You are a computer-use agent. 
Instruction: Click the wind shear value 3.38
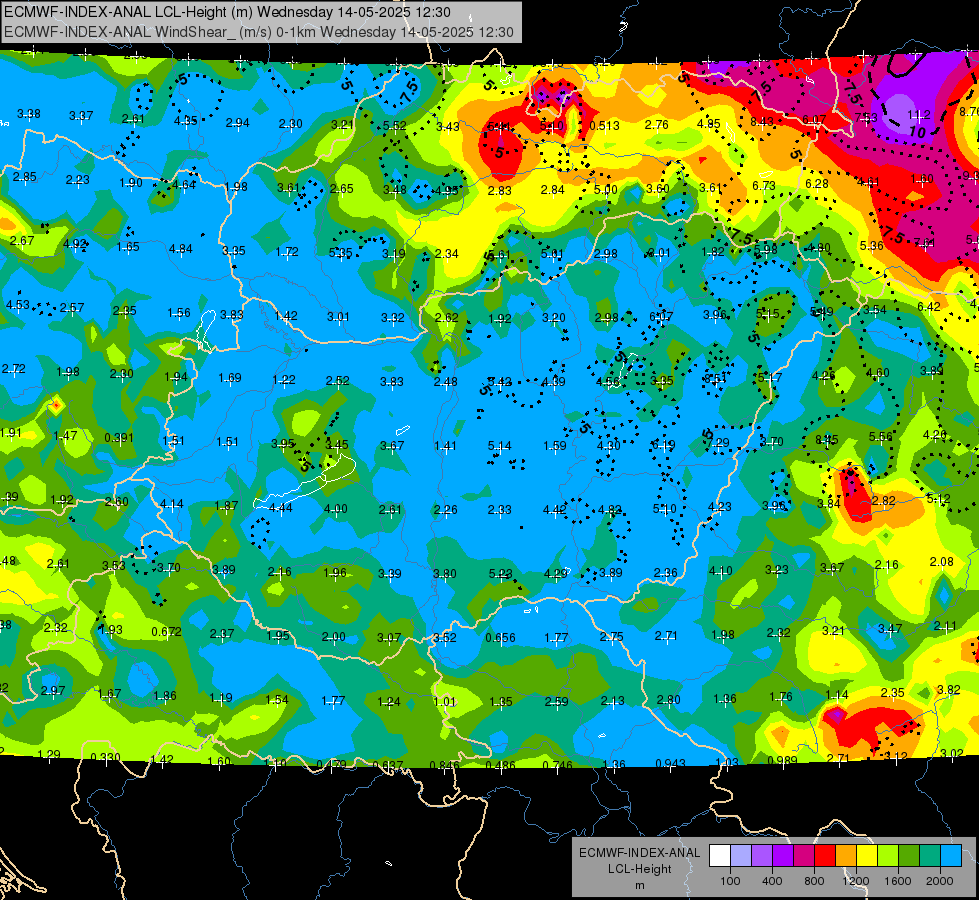(x=29, y=114)
